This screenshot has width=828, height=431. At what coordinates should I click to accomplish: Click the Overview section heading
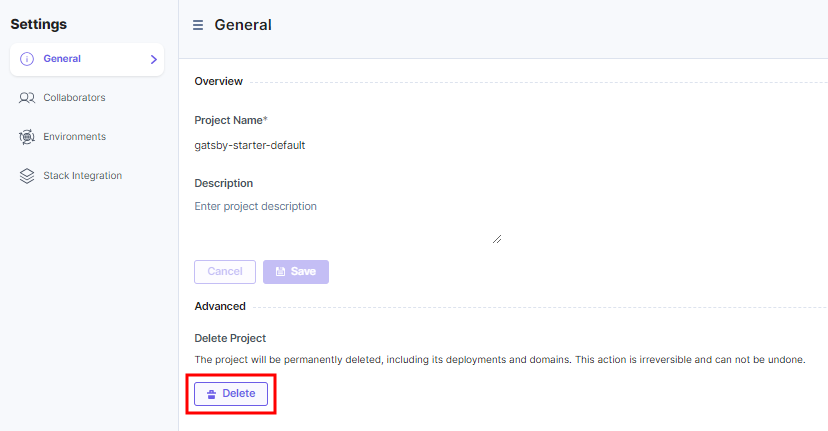point(219,81)
